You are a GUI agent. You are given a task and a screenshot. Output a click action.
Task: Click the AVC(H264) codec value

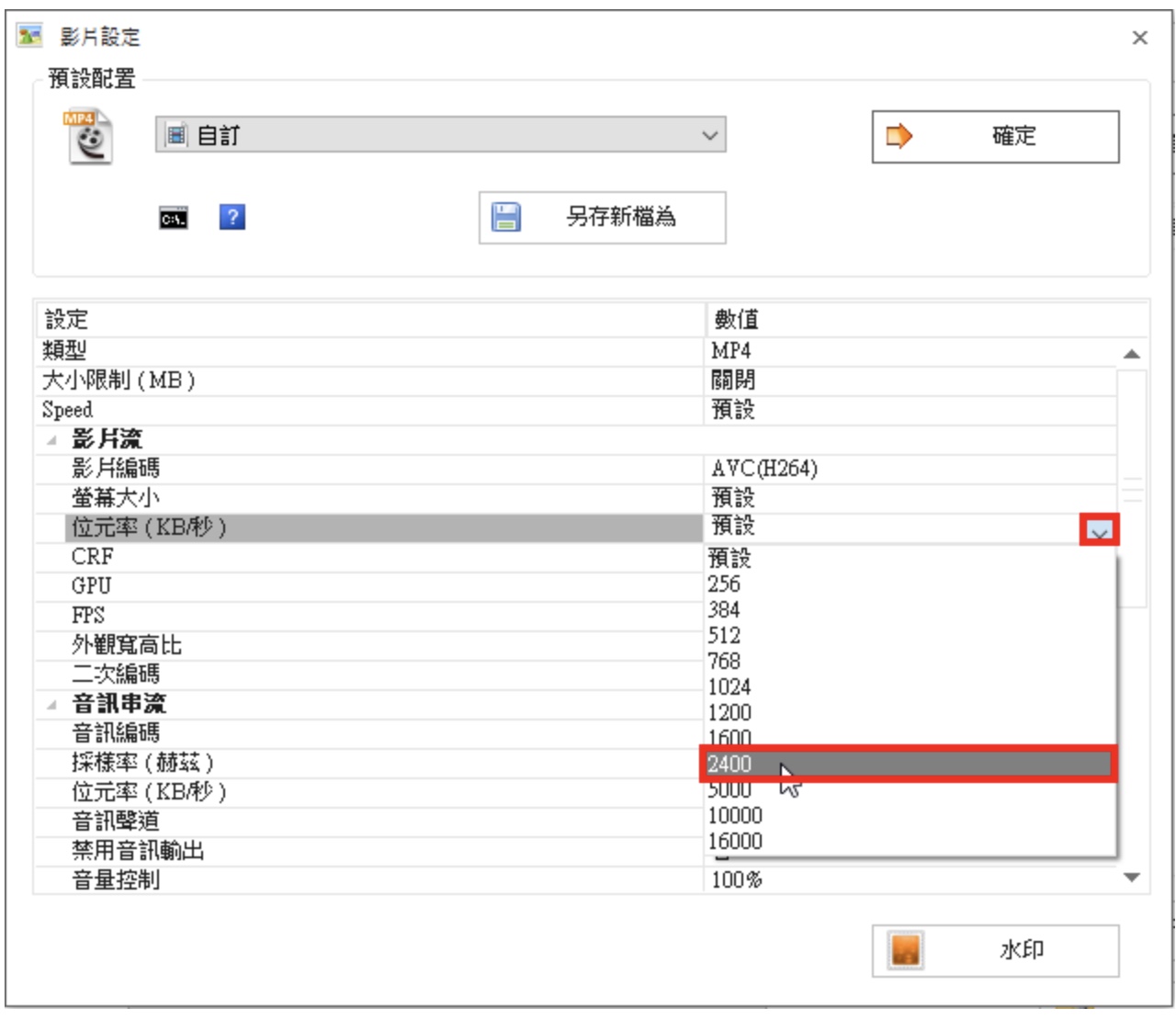764,469
